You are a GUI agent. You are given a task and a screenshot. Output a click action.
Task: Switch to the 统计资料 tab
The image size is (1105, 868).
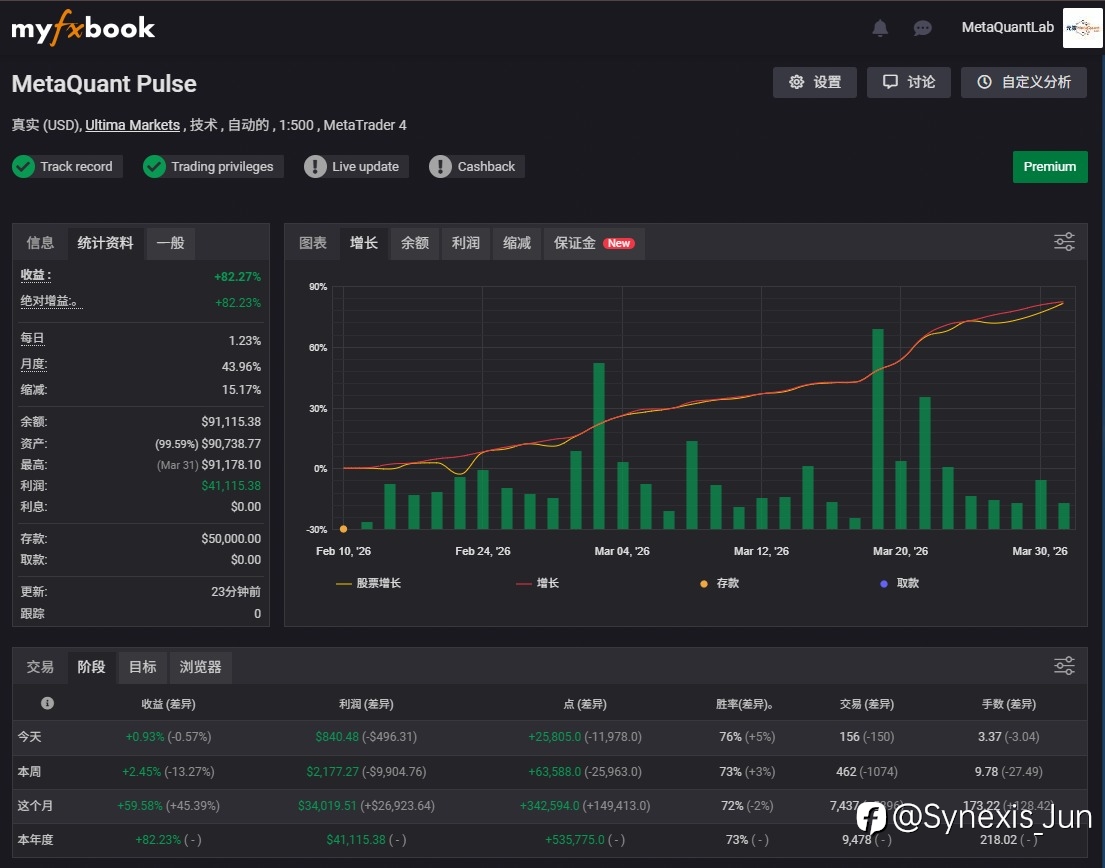106,243
